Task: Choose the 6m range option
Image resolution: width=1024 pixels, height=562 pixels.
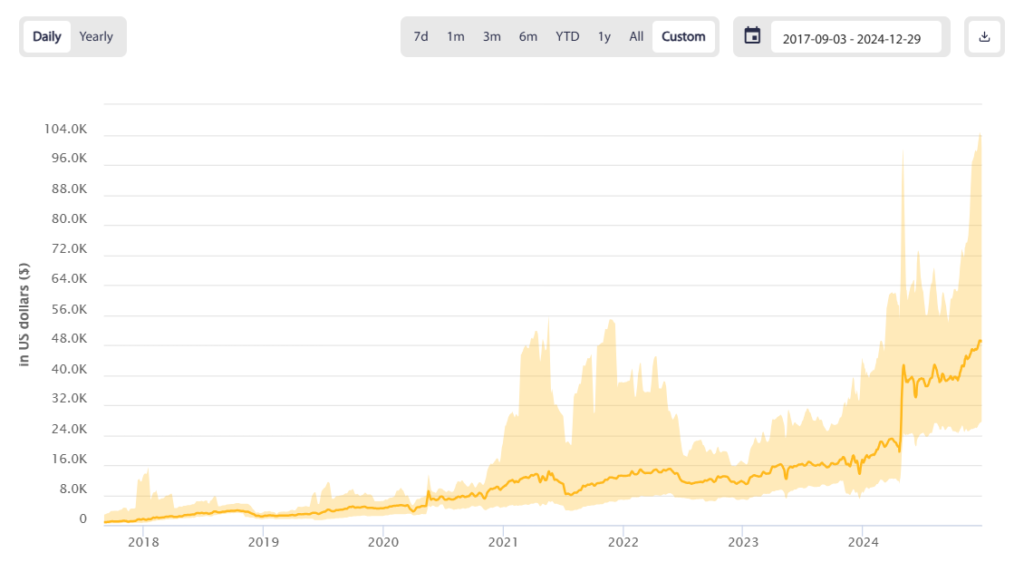Action: pos(528,37)
